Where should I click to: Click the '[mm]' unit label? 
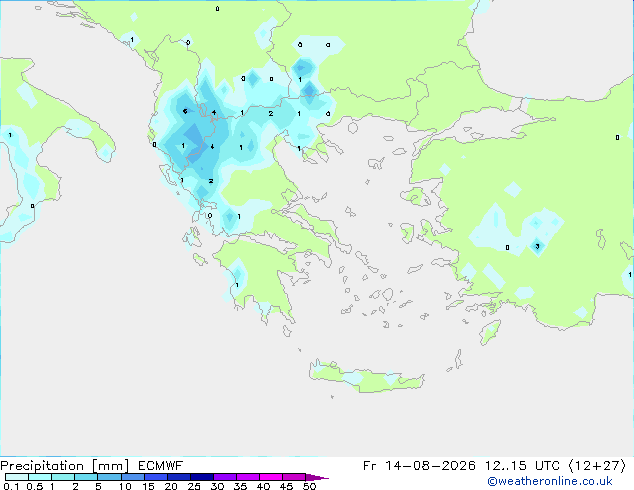coord(111,466)
